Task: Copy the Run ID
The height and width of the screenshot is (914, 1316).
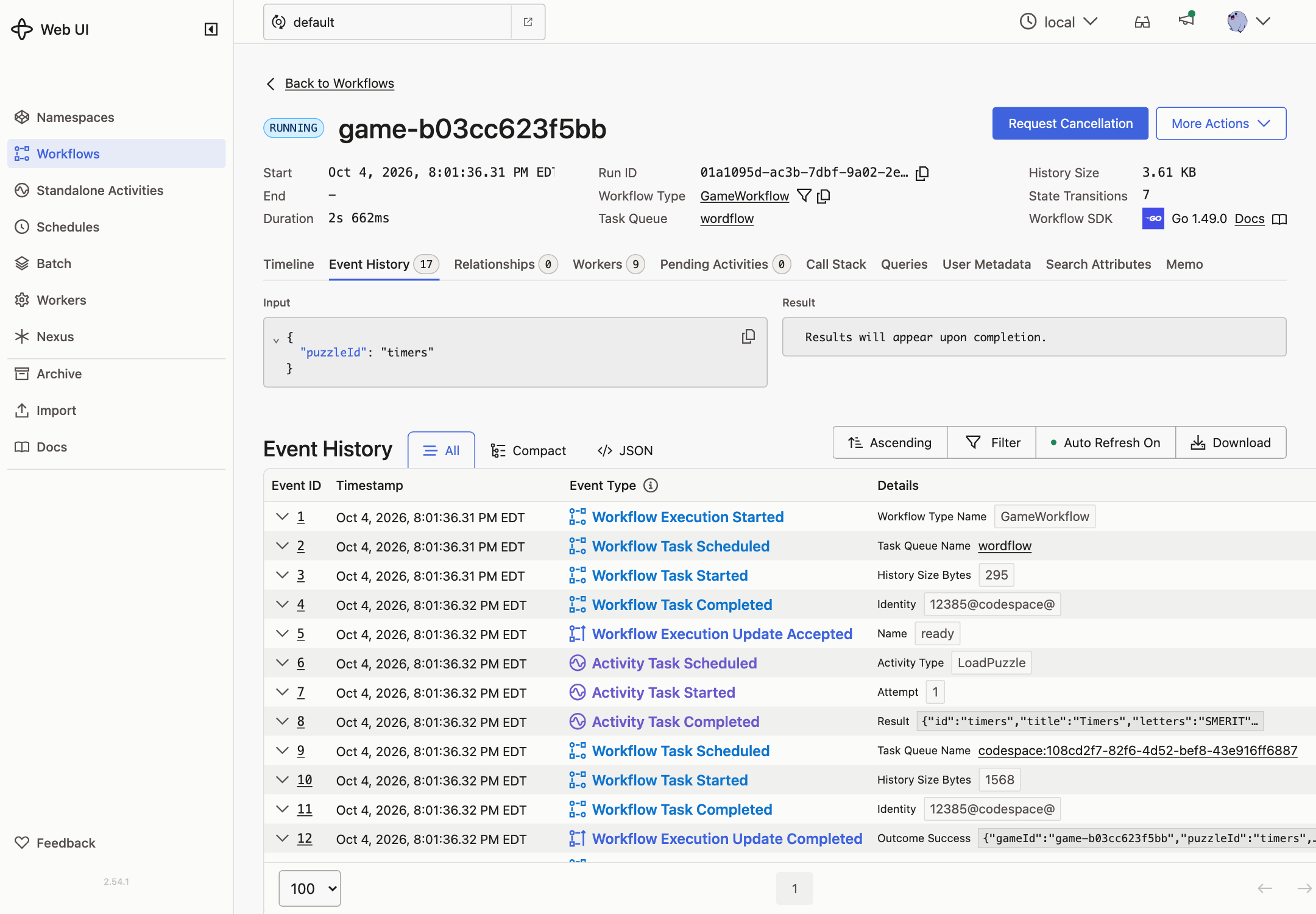Action: 922,173
